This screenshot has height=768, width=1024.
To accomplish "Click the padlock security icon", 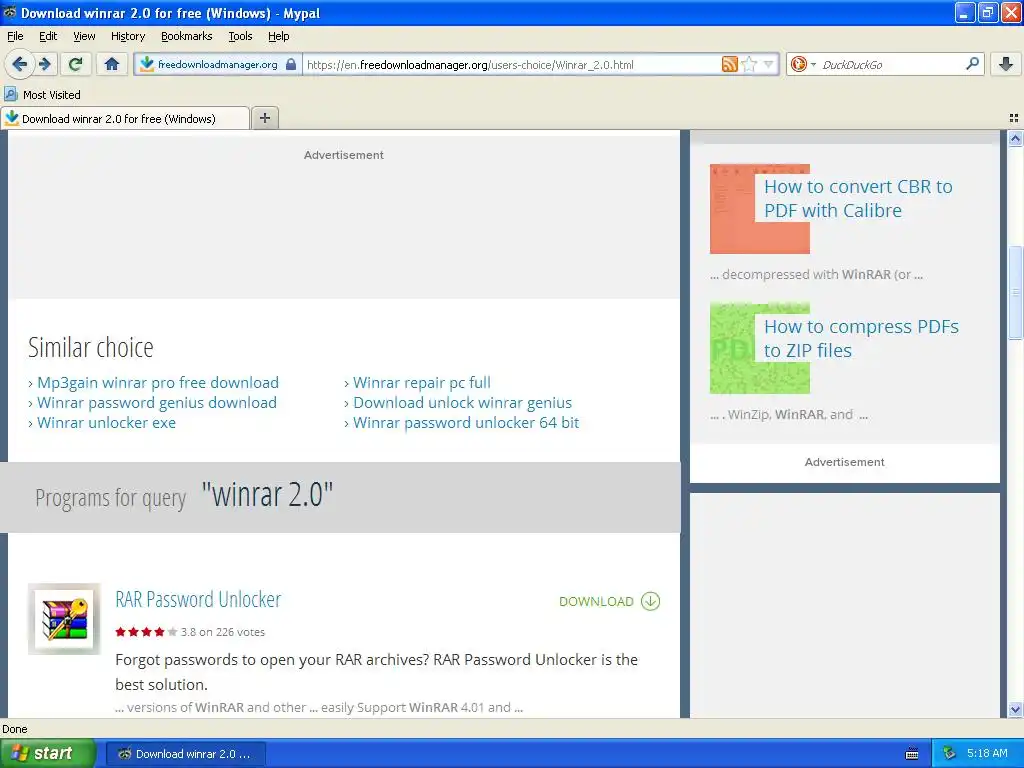I will click(291, 64).
